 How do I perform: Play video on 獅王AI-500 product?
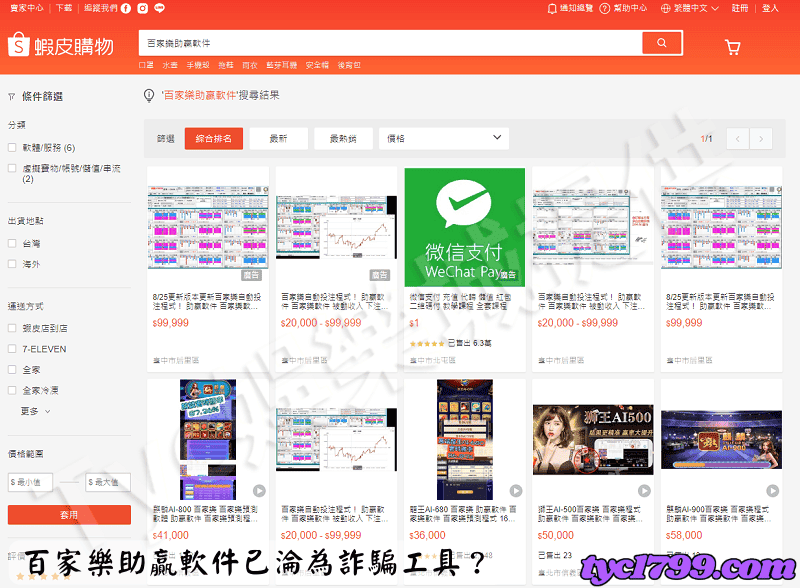pos(644,491)
